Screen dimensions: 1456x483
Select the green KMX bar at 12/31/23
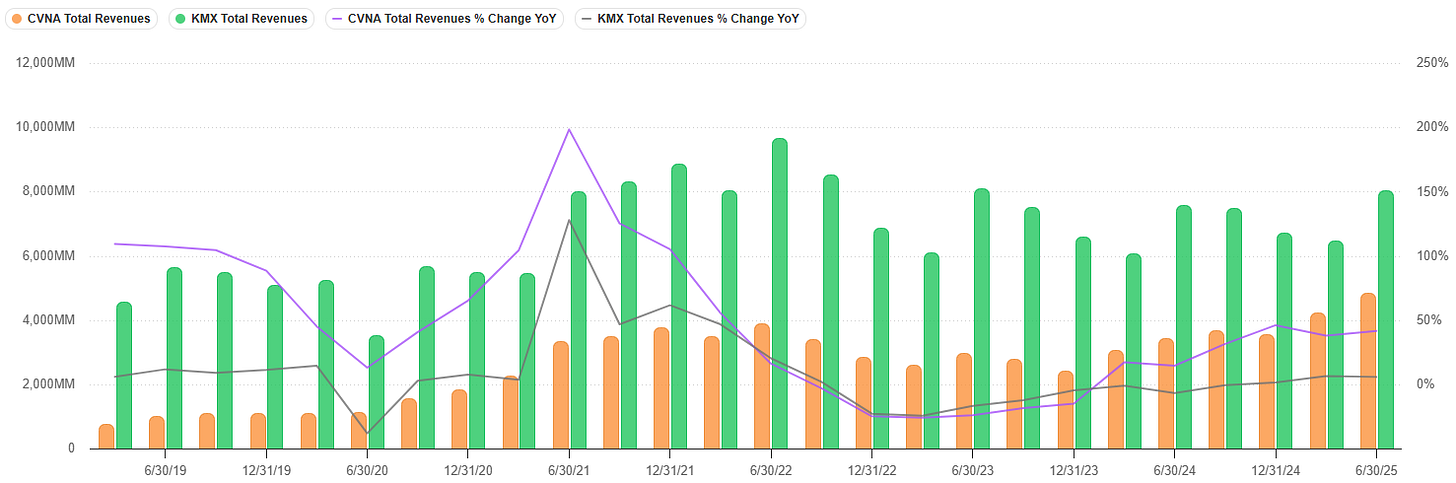click(x=1083, y=343)
